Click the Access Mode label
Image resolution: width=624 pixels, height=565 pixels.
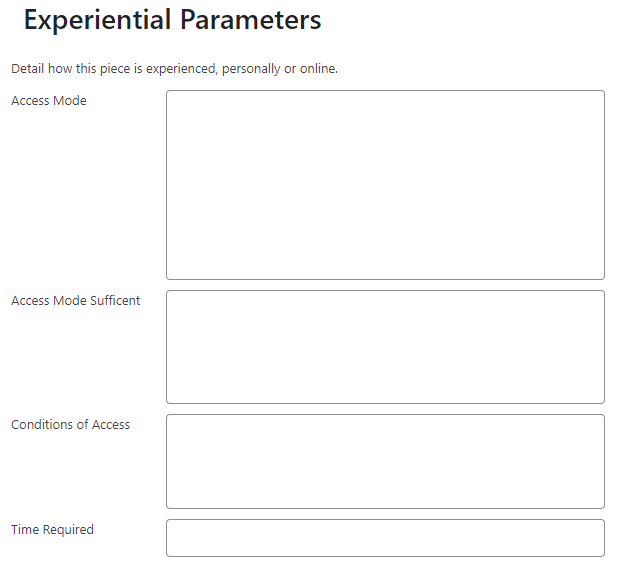(49, 101)
